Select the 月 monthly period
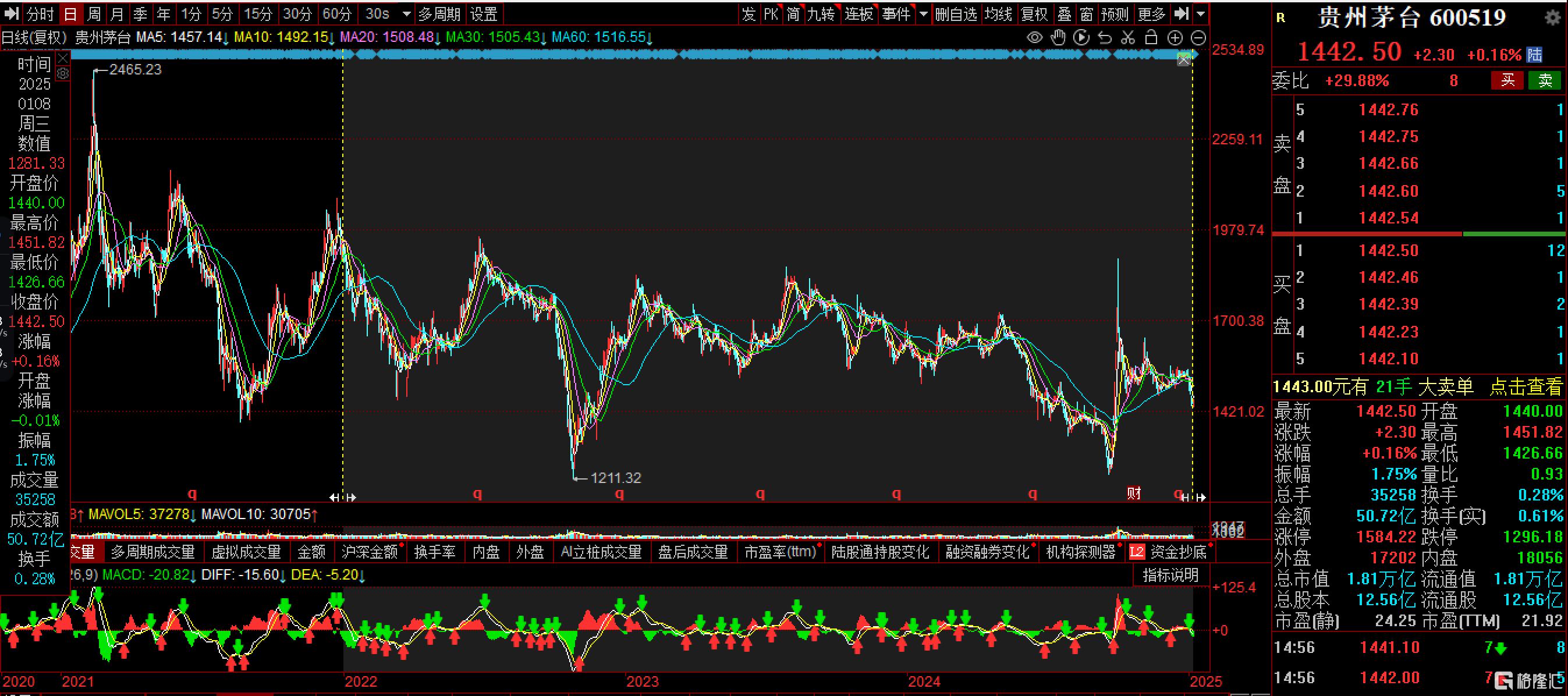 [117, 13]
